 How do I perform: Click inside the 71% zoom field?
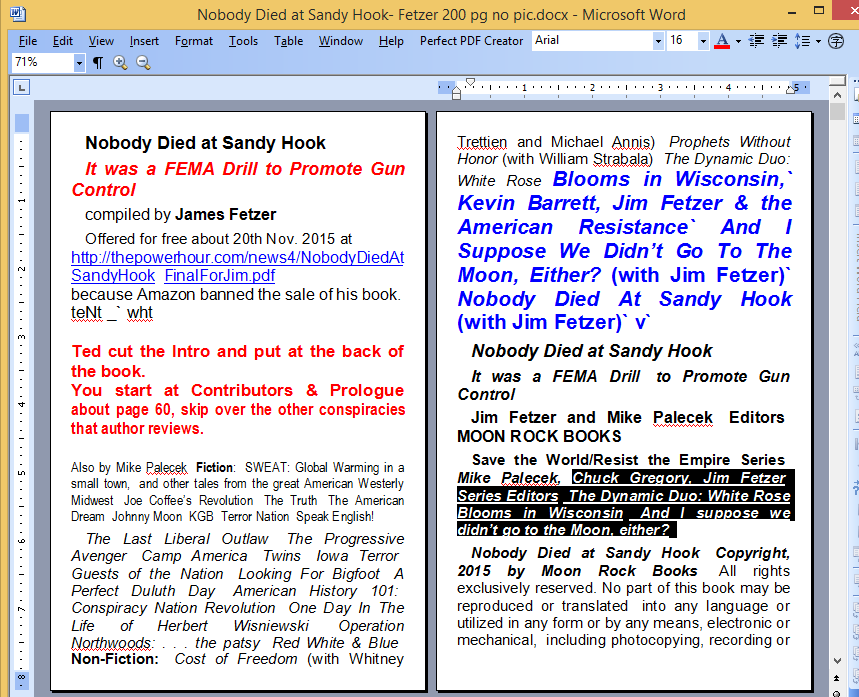coord(42,62)
